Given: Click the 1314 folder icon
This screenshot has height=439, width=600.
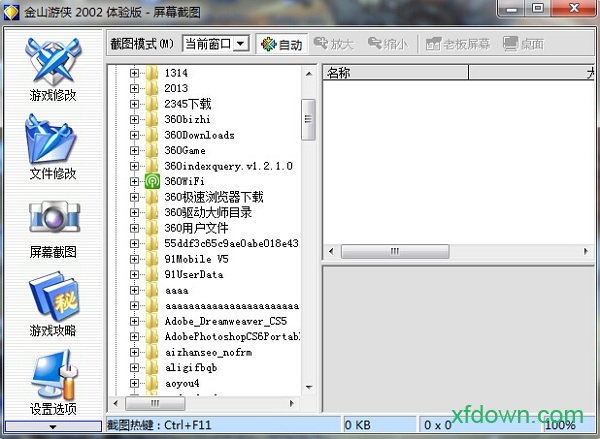Looking at the screenshot, I should [x=152, y=73].
